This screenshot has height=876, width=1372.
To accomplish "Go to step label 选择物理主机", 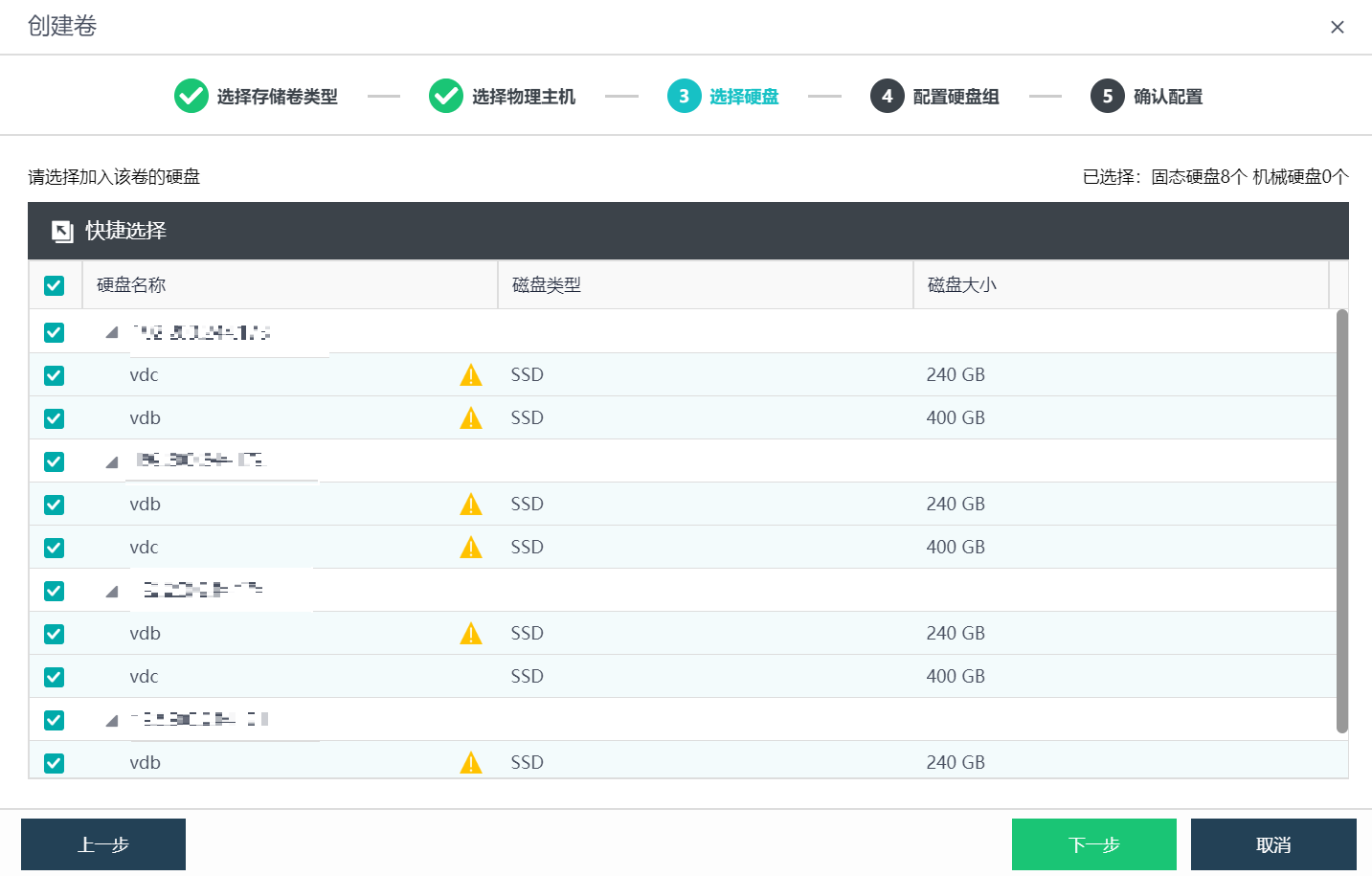I will (524, 97).
